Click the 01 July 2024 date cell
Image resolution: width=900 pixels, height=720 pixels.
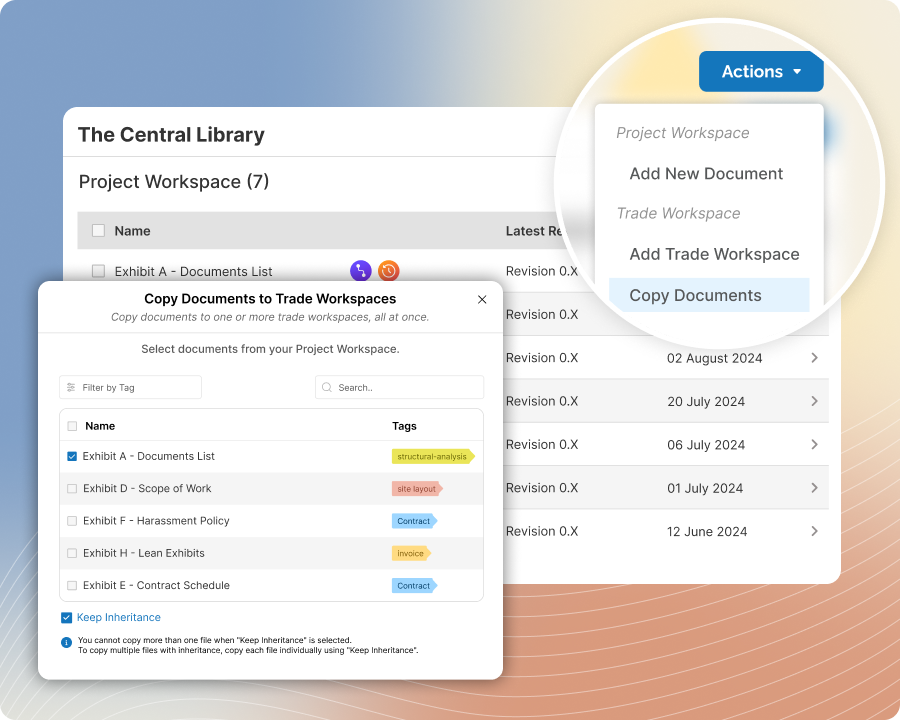point(705,488)
